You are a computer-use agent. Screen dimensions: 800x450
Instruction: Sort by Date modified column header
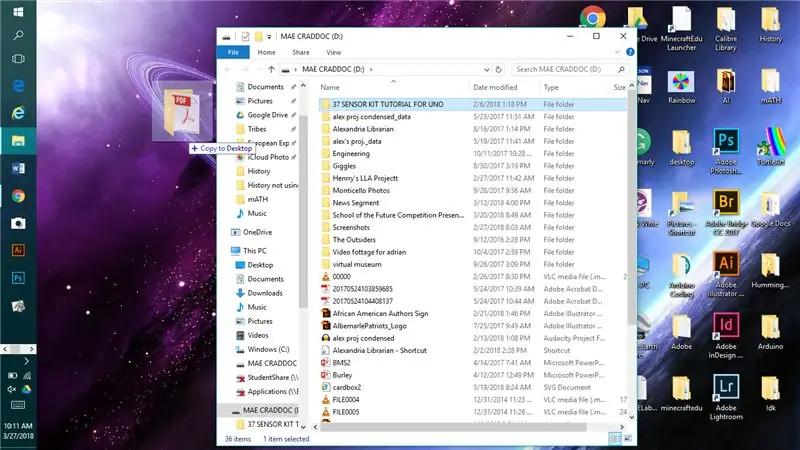[x=495, y=87]
